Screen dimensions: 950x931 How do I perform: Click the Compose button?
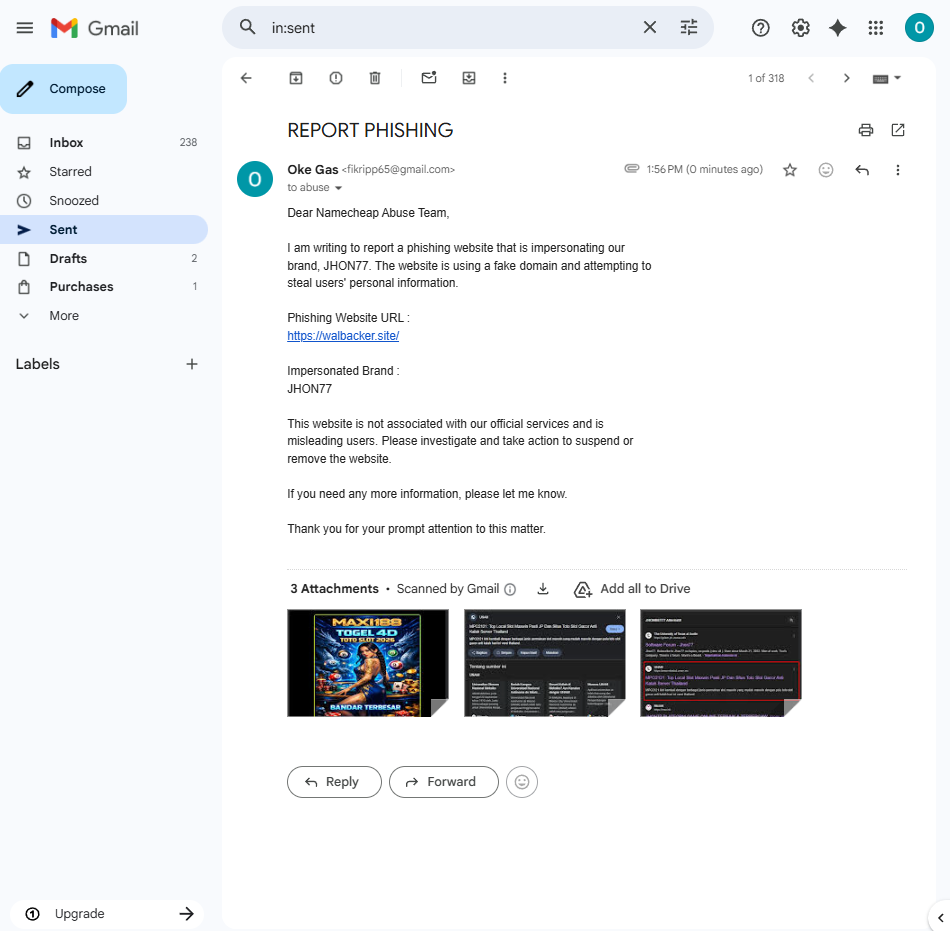coord(64,89)
